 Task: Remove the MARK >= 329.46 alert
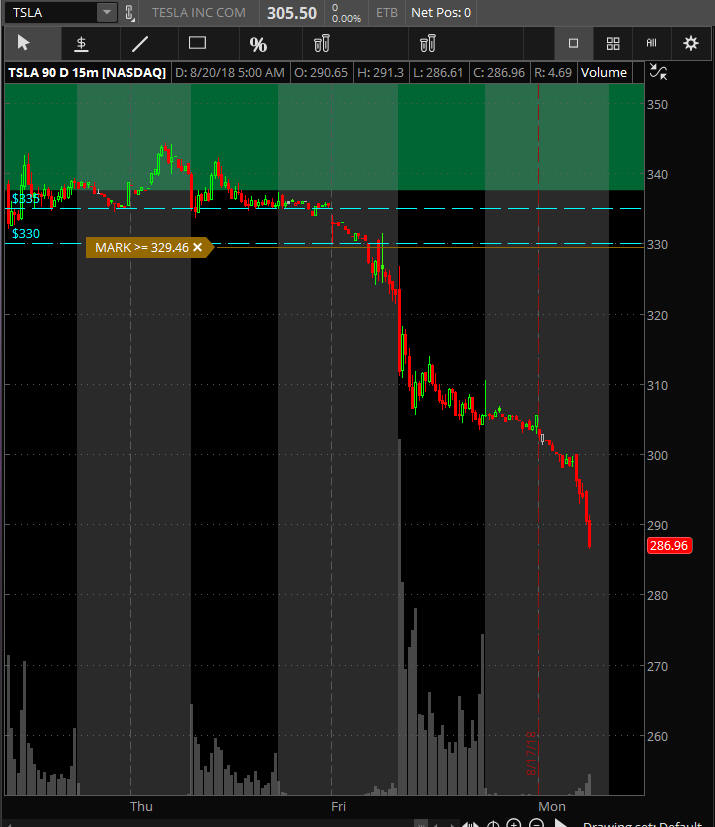point(198,247)
